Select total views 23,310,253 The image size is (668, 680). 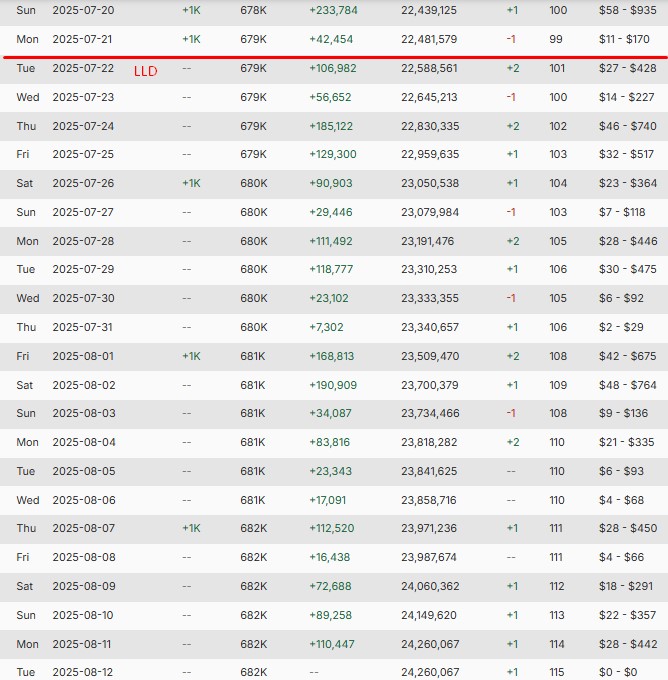click(x=429, y=269)
